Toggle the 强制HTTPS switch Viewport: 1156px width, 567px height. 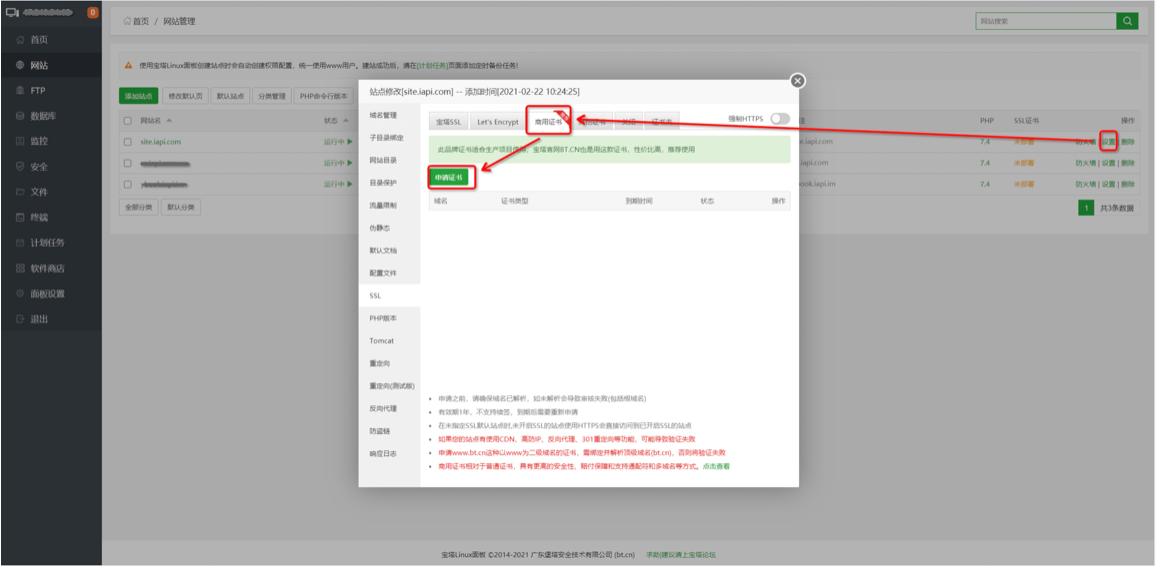point(779,119)
